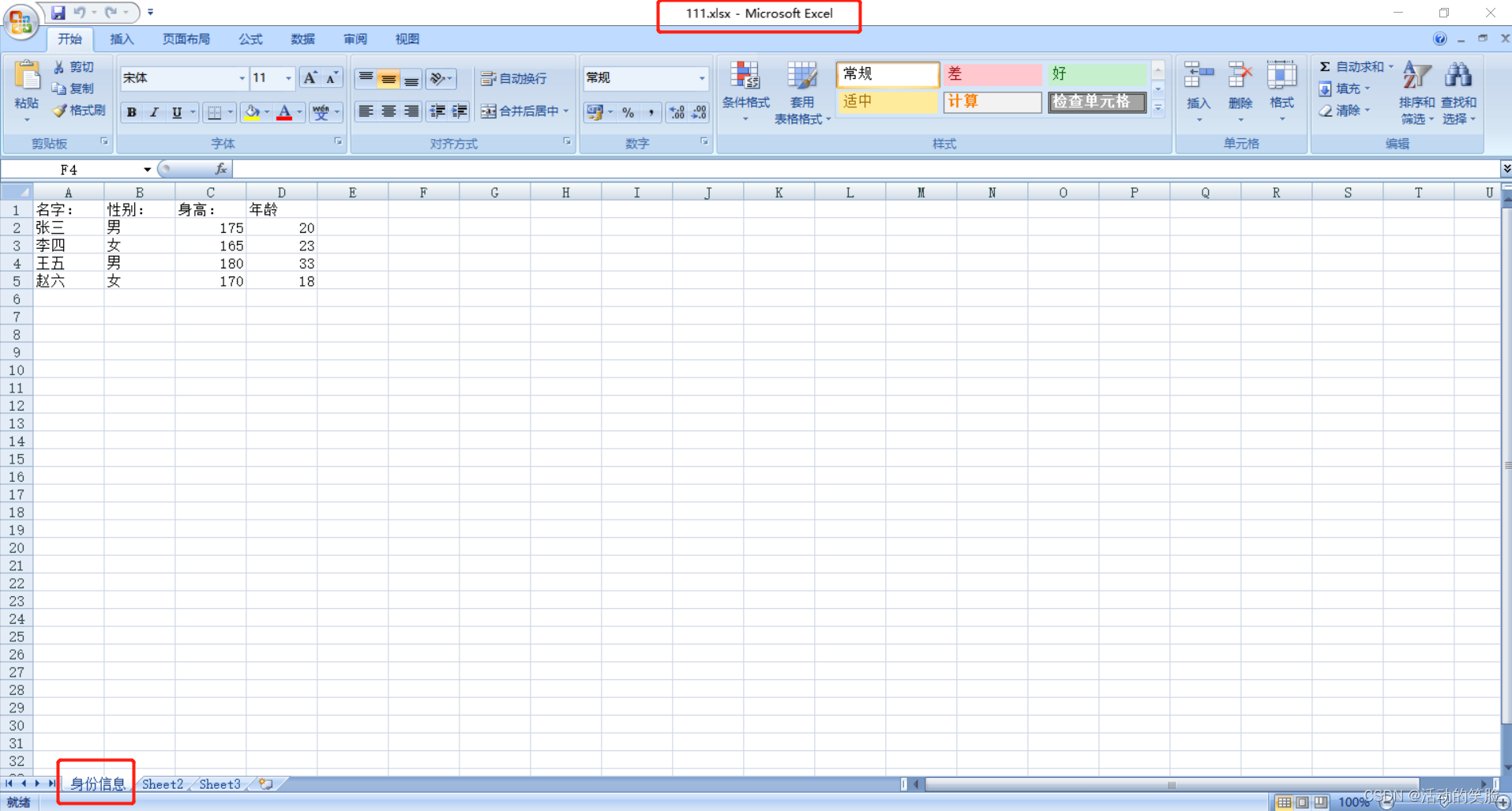The height and width of the screenshot is (811, 1512).
Task: Toggle bold formatting
Action: (x=132, y=112)
